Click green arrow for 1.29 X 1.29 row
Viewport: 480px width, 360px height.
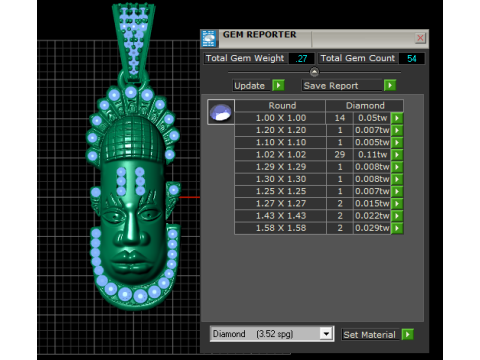click(x=397, y=167)
